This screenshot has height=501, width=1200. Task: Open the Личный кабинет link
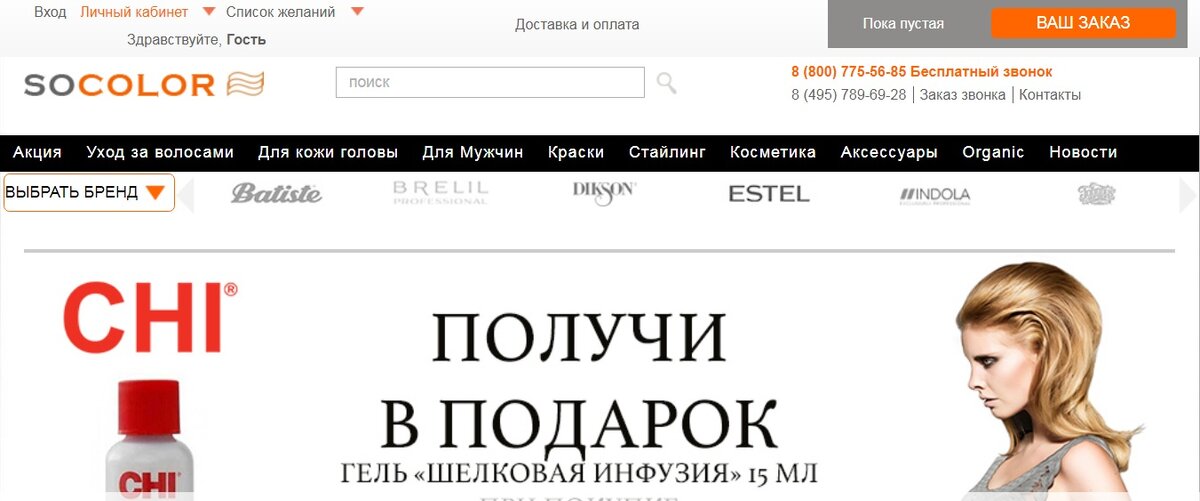[x=134, y=12]
